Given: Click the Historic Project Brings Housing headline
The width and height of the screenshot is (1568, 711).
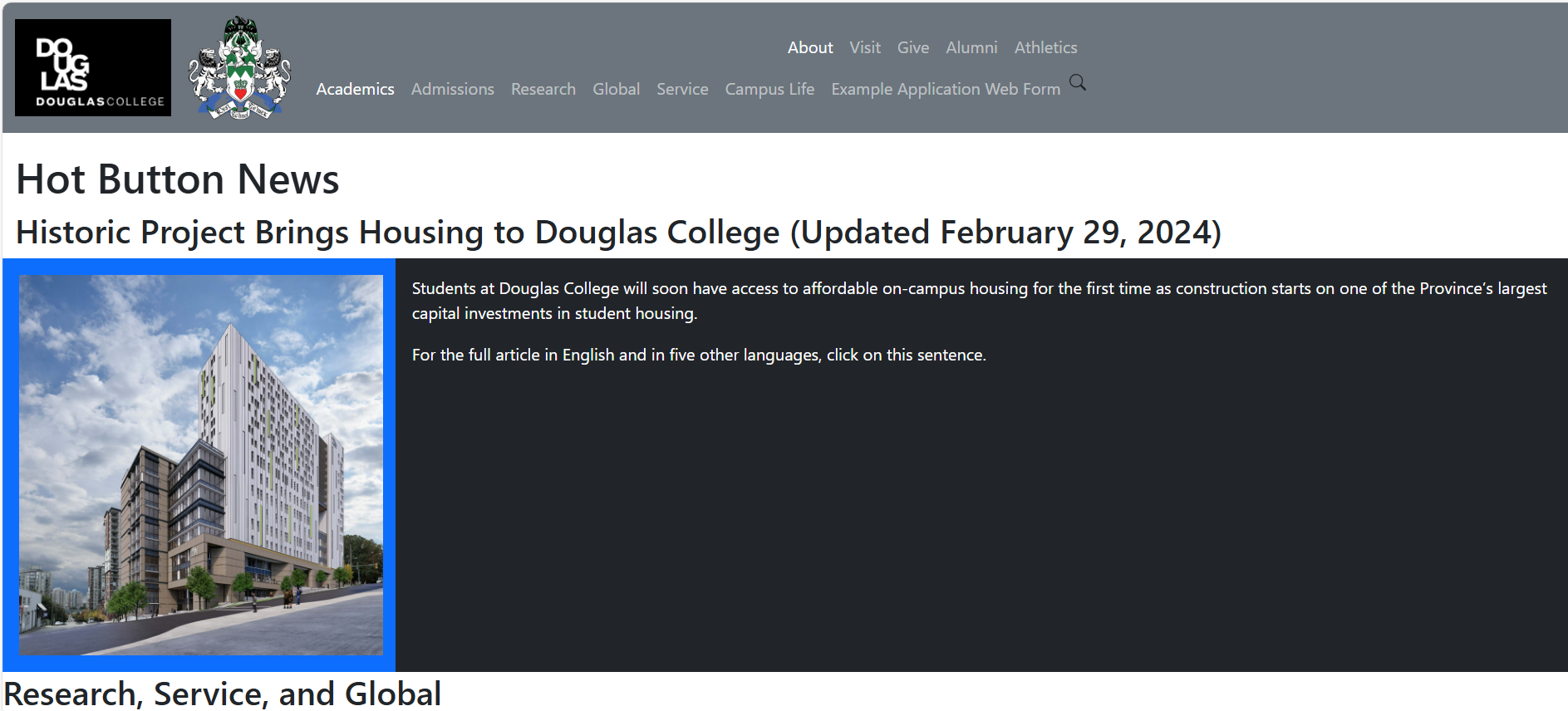Looking at the screenshot, I should click(618, 233).
